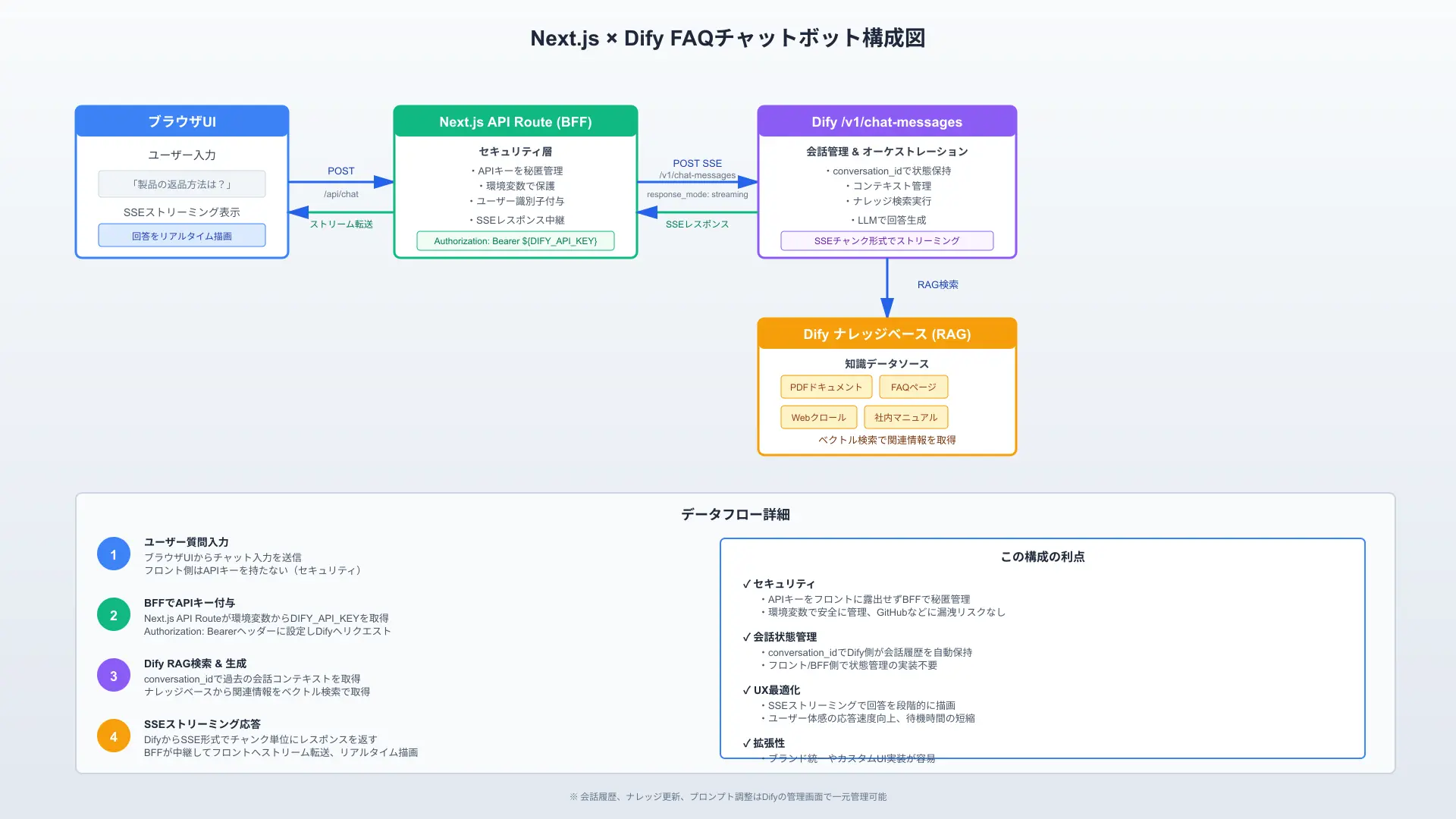1456x819 pixels.
Task: Click the APIキーを秘匿管理 bullet
Action: [x=516, y=171]
